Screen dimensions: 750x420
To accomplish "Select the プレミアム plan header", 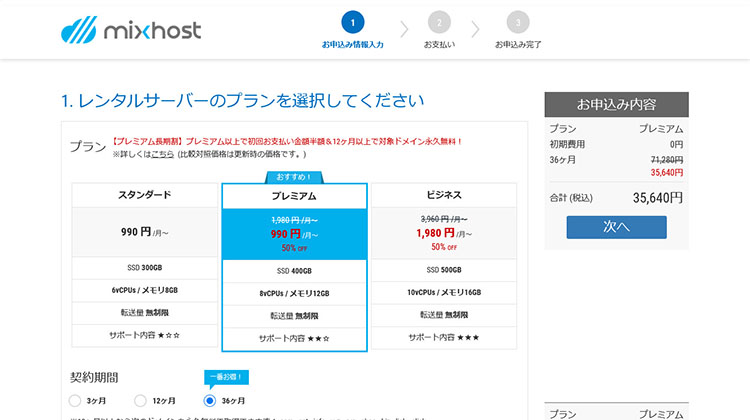I will point(294,196).
